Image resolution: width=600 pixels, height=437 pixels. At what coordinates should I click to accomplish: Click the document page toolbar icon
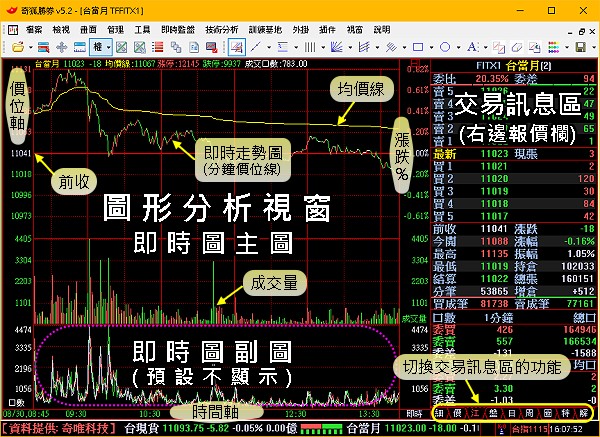click(x=194, y=47)
